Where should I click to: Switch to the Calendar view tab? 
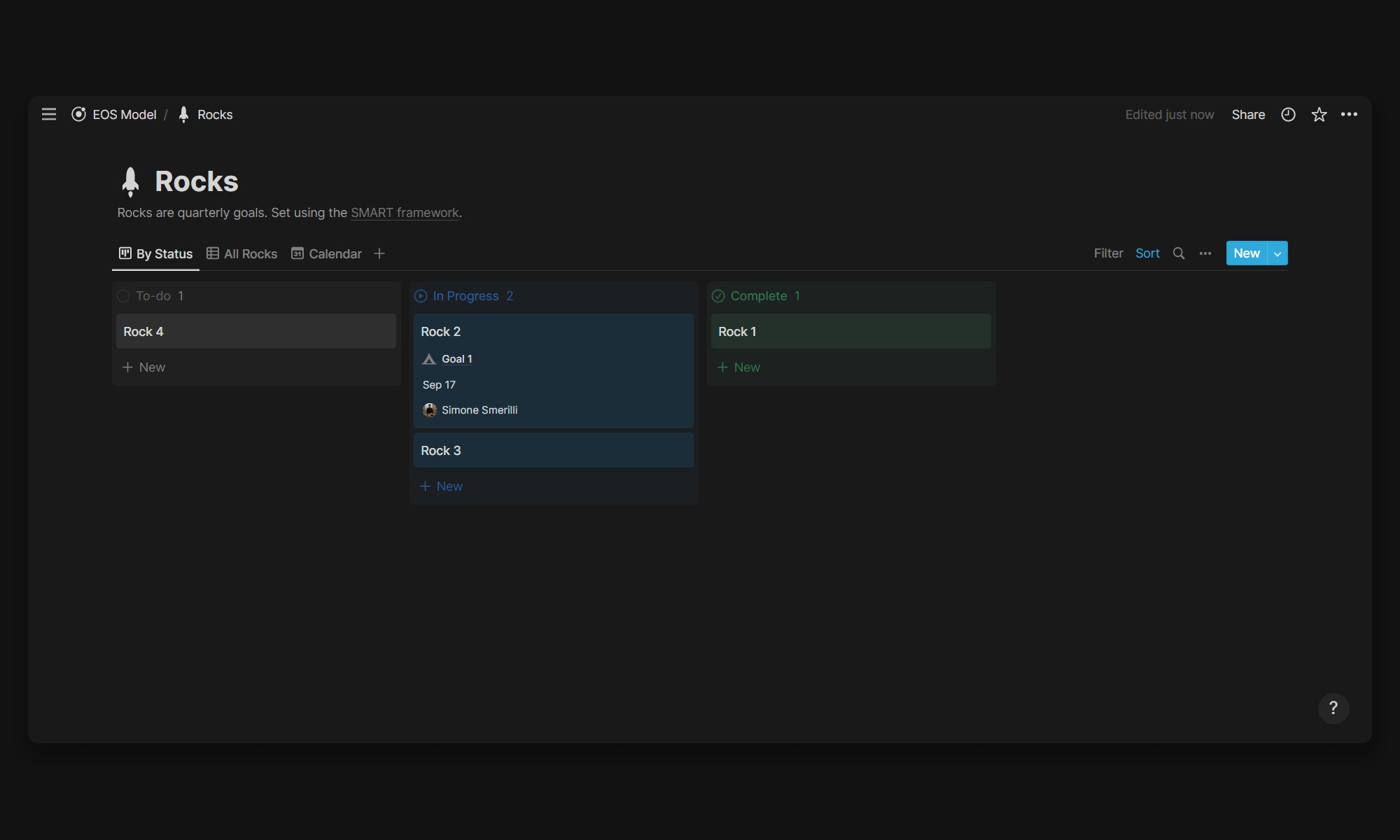pyautogui.click(x=327, y=253)
